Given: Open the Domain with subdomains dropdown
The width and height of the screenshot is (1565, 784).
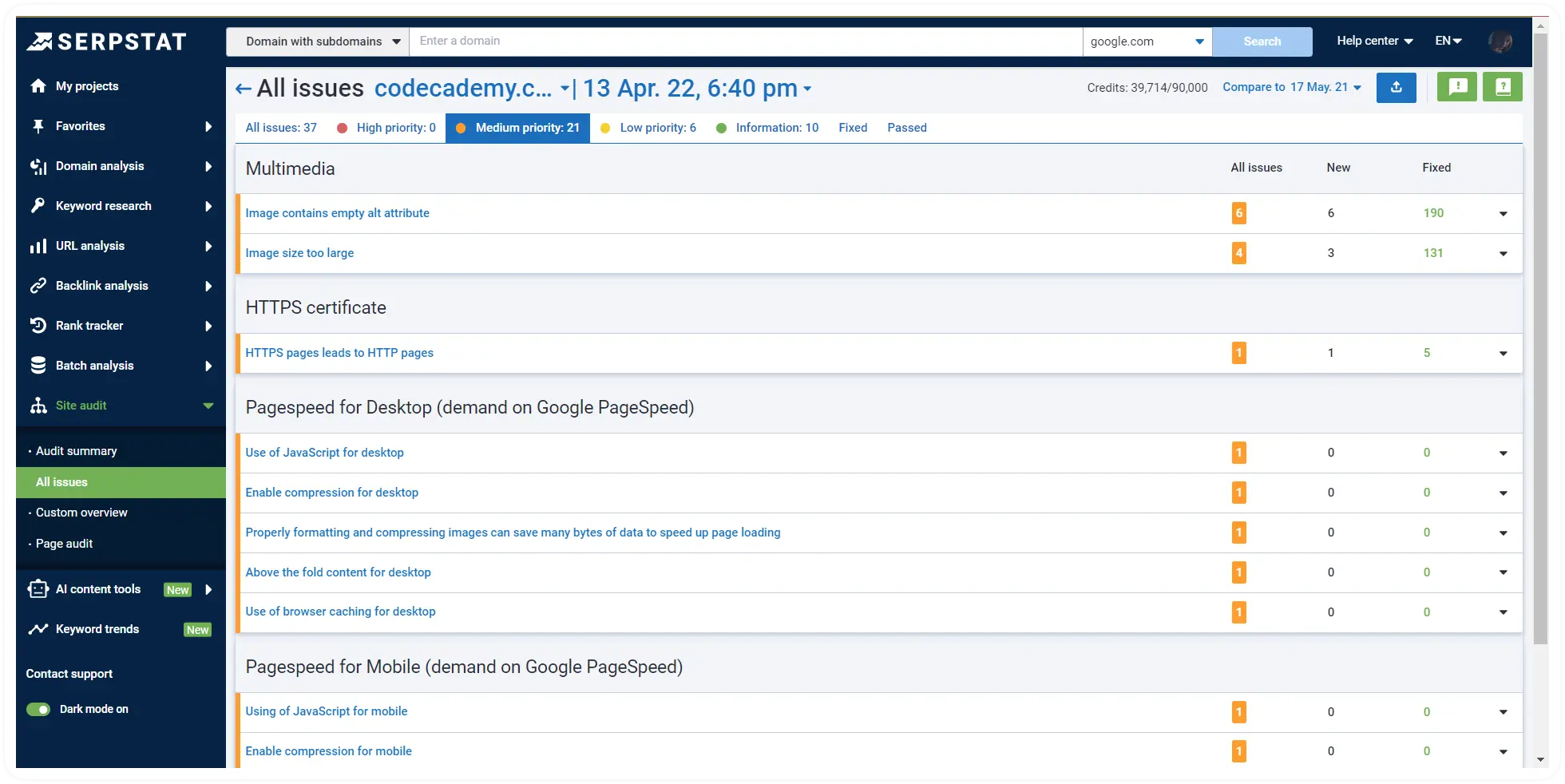Looking at the screenshot, I should tap(318, 42).
